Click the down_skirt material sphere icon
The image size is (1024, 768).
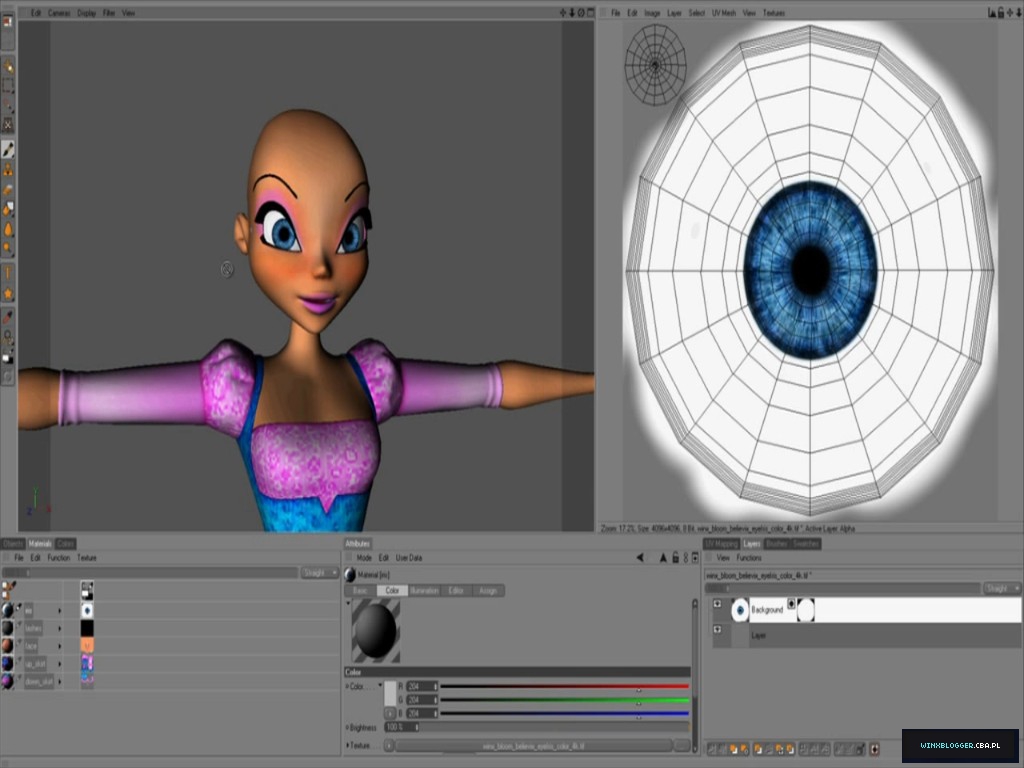click(x=8, y=681)
